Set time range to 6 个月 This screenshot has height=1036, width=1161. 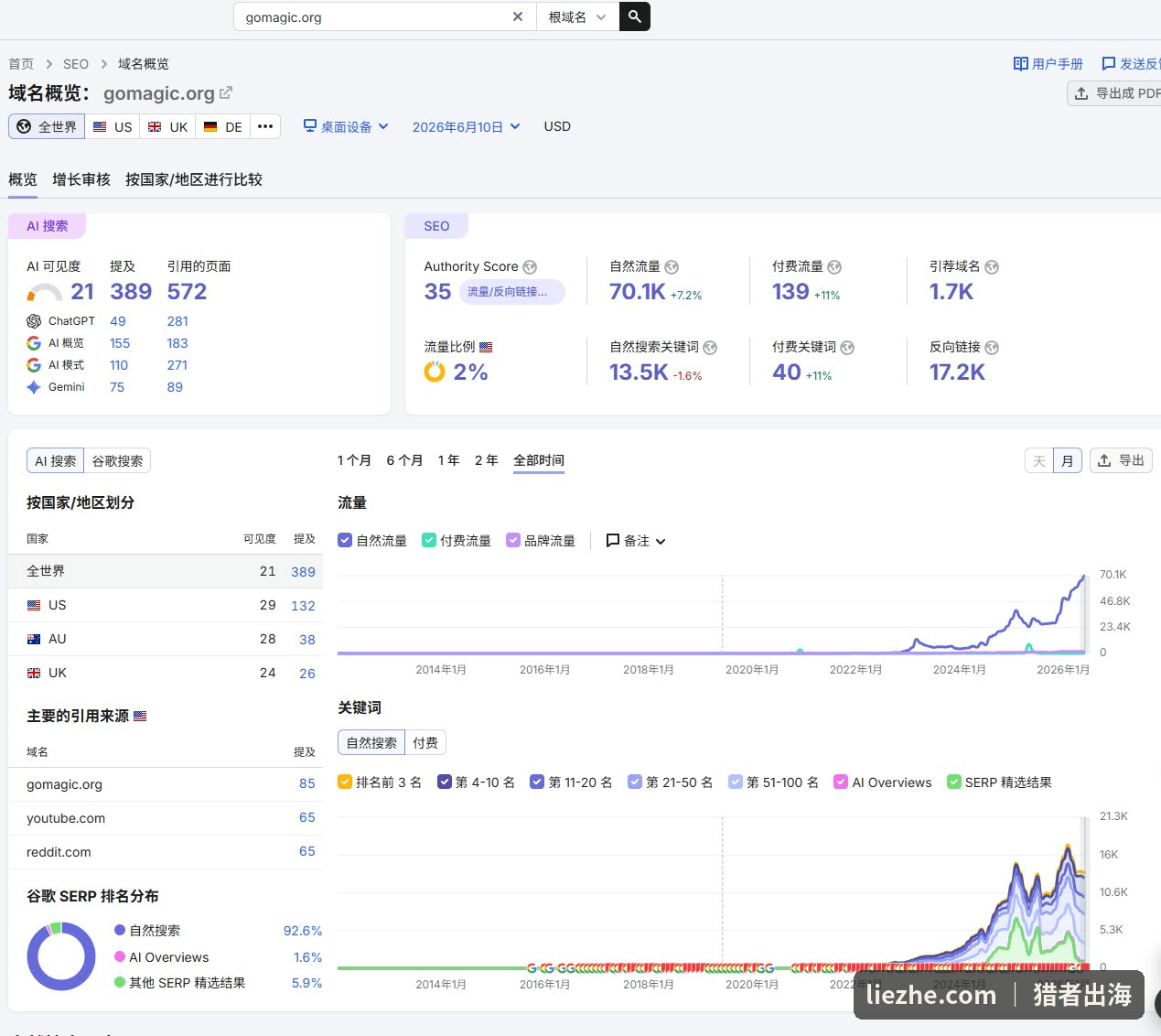404,460
